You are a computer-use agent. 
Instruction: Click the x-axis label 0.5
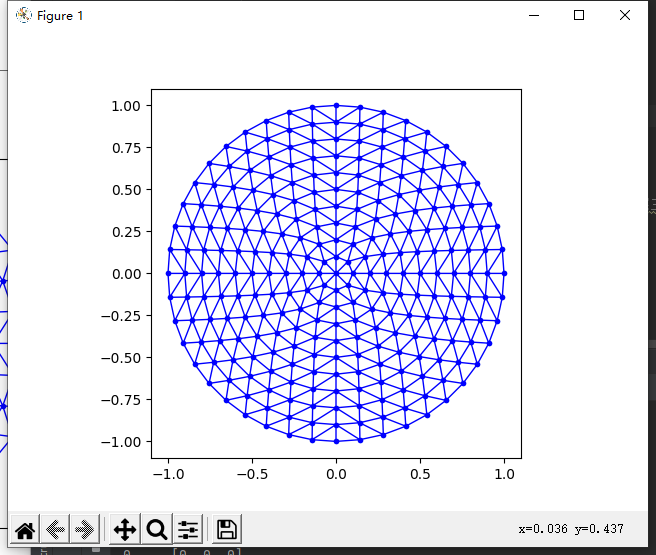point(420,474)
